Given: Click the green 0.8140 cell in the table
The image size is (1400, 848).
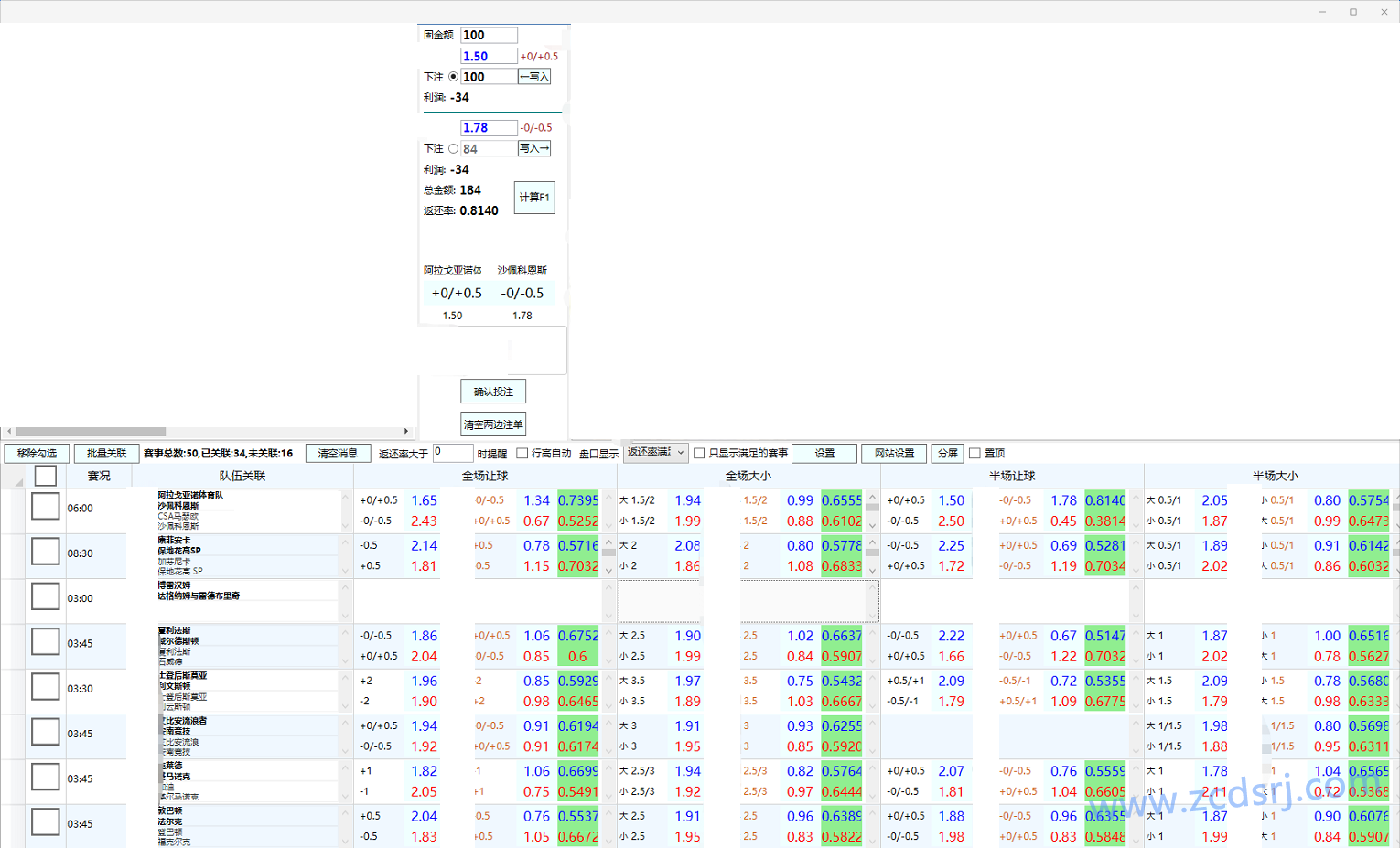Looking at the screenshot, I should (1104, 500).
